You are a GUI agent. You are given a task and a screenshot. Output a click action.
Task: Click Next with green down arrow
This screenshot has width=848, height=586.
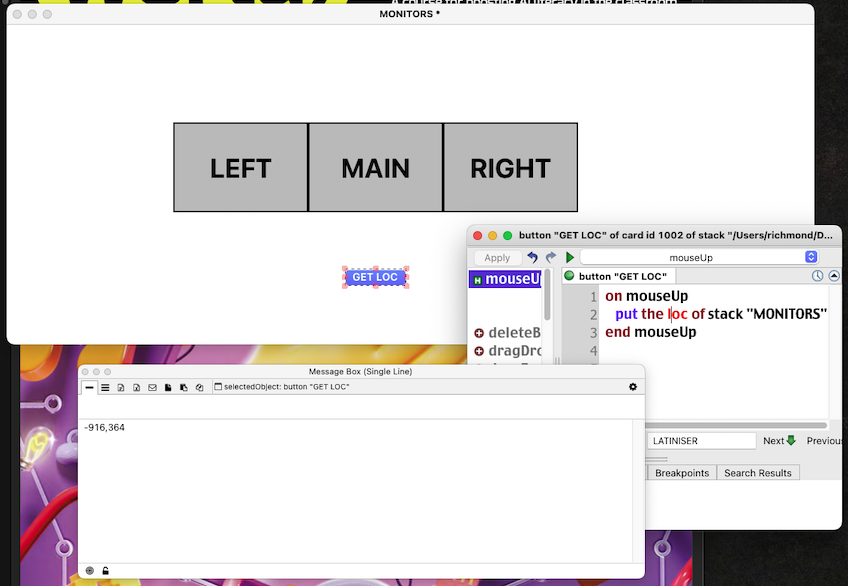tap(779, 441)
